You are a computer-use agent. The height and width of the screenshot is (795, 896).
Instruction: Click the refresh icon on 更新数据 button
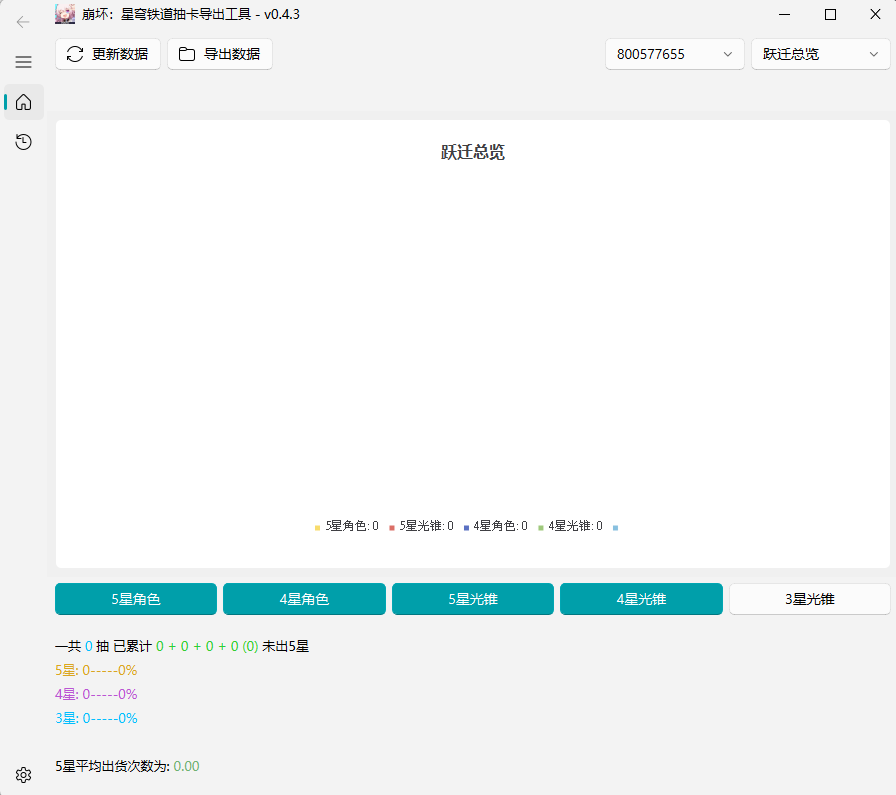tap(74, 54)
